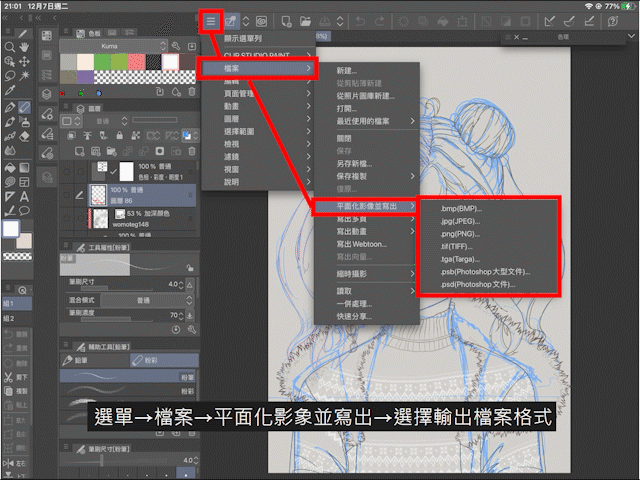Open the hamburger main menu
Screen dimensions: 640x480
211,21
